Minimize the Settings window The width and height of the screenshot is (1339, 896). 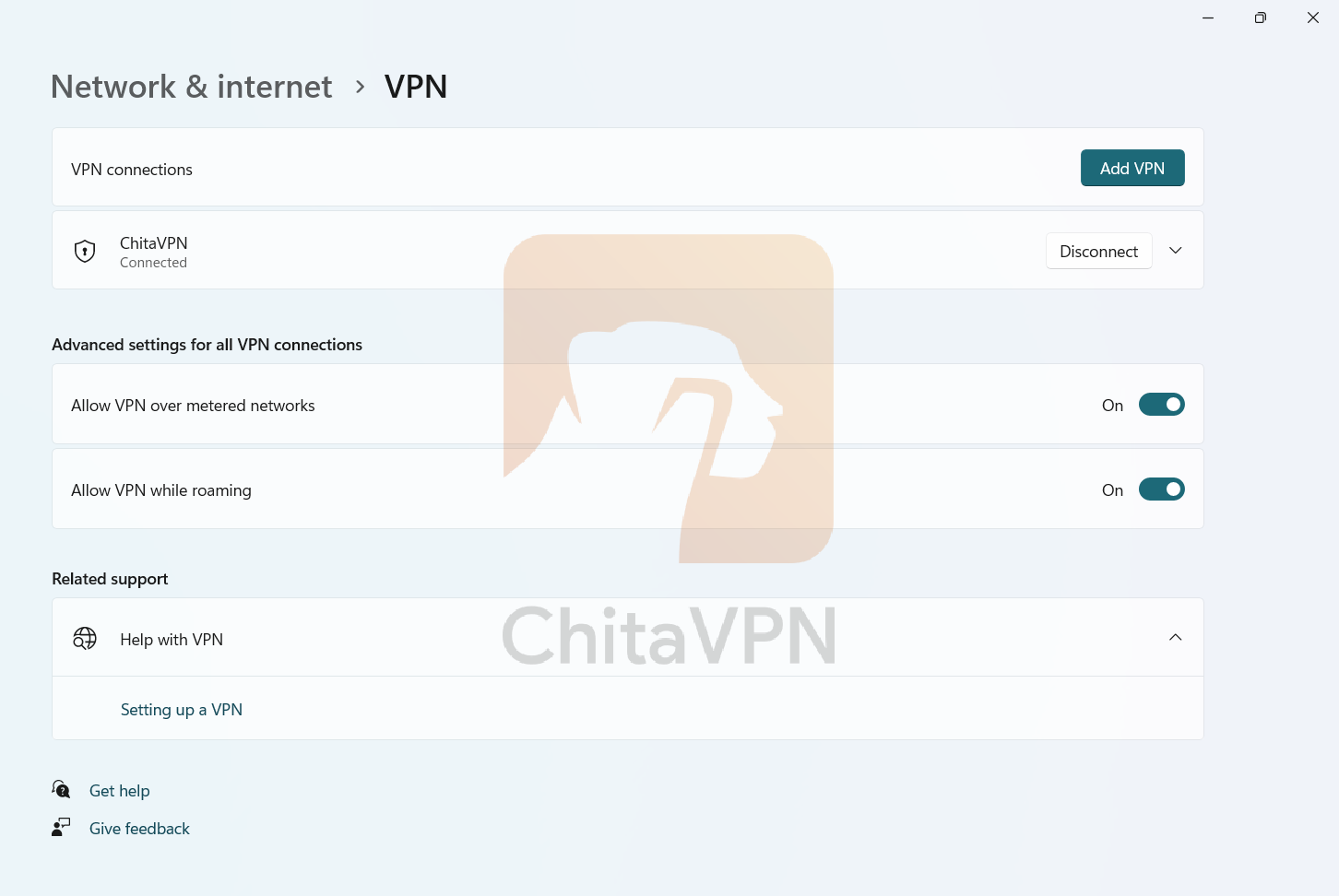(x=1208, y=18)
